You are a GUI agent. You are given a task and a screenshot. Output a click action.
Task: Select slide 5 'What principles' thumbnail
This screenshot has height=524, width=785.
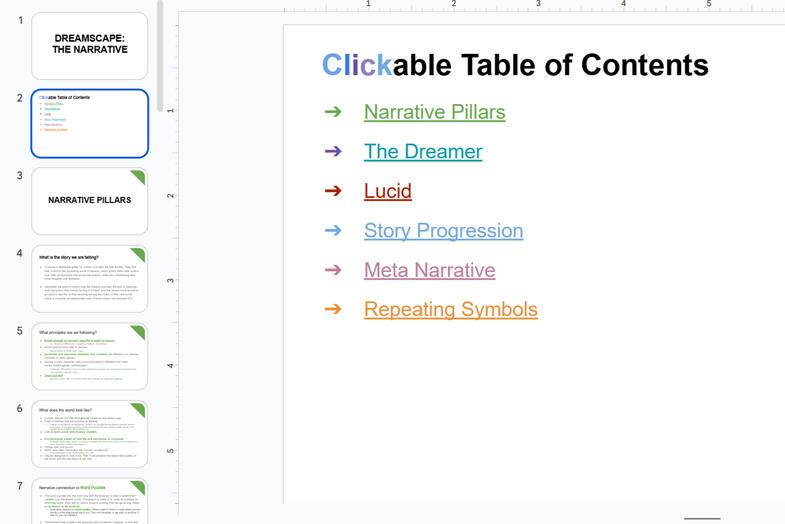pos(90,356)
